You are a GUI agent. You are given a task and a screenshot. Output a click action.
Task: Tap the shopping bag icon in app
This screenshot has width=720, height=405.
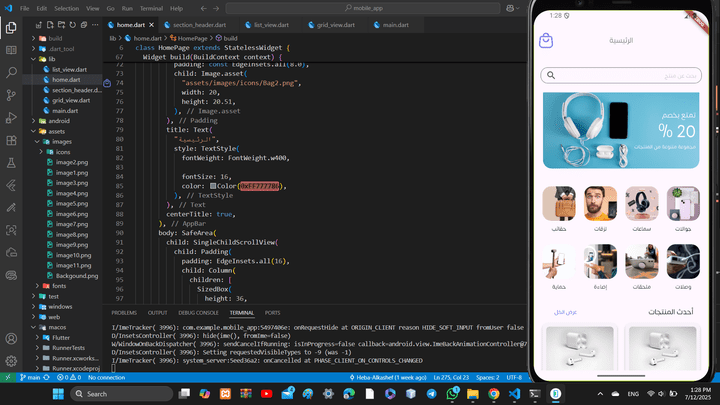point(546,41)
